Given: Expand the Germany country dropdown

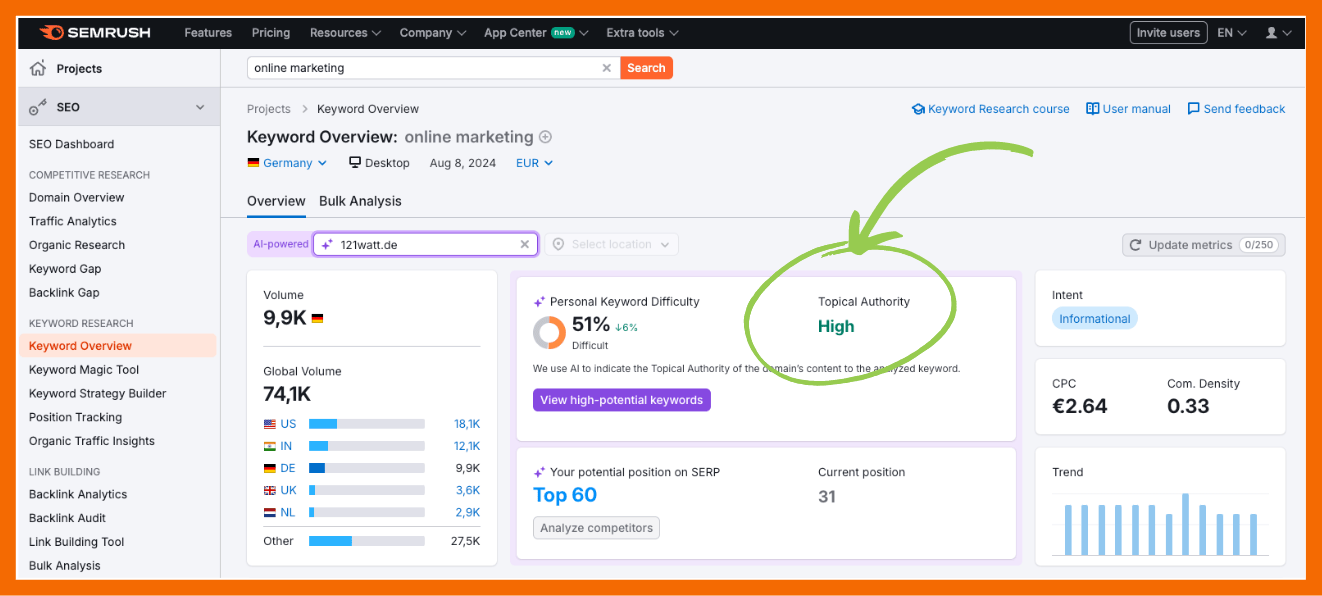Looking at the screenshot, I should pyautogui.click(x=287, y=163).
